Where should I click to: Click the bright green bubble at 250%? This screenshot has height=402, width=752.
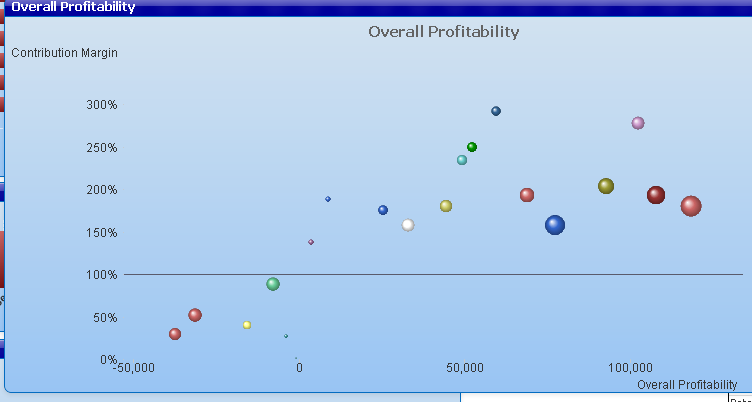(472, 147)
